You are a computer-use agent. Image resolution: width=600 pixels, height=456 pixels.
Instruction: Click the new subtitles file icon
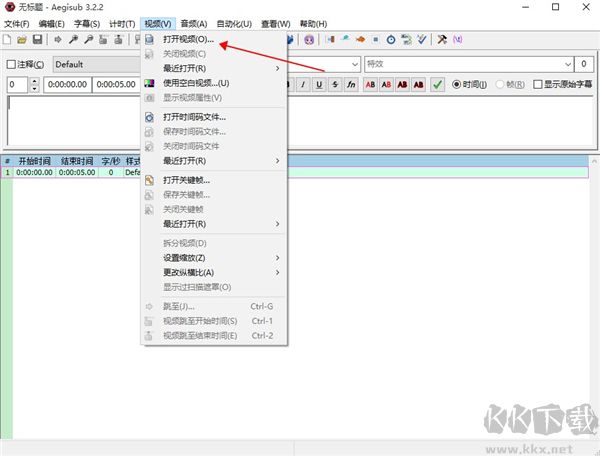coord(8,40)
